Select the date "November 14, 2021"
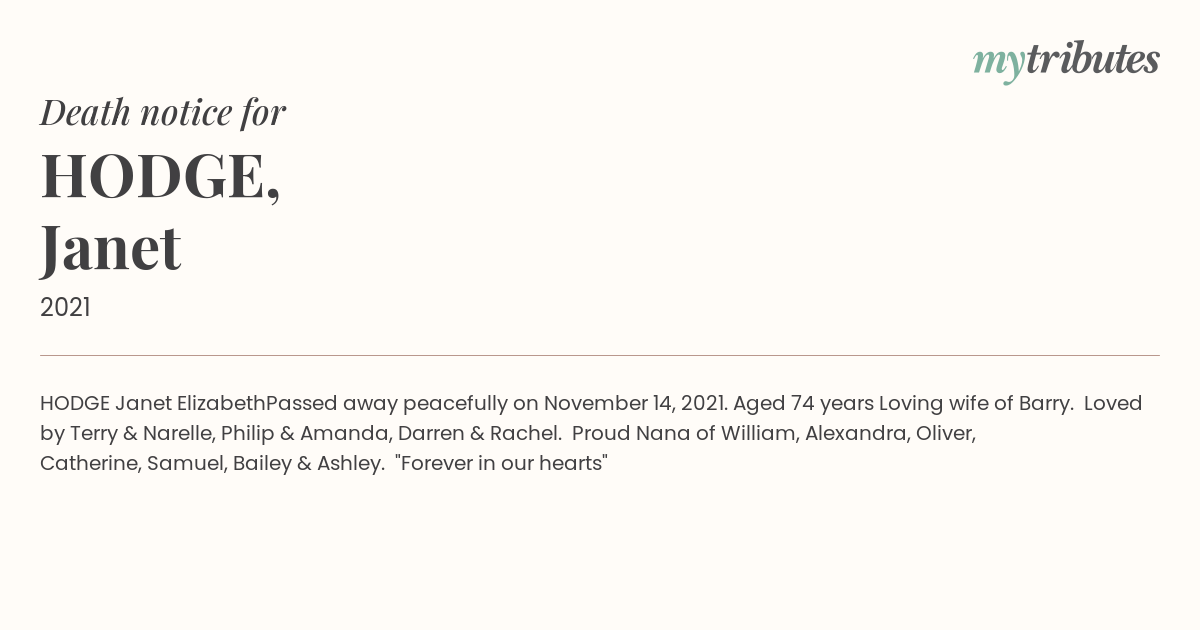The image size is (1200, 630). click(x=635, y=404)
